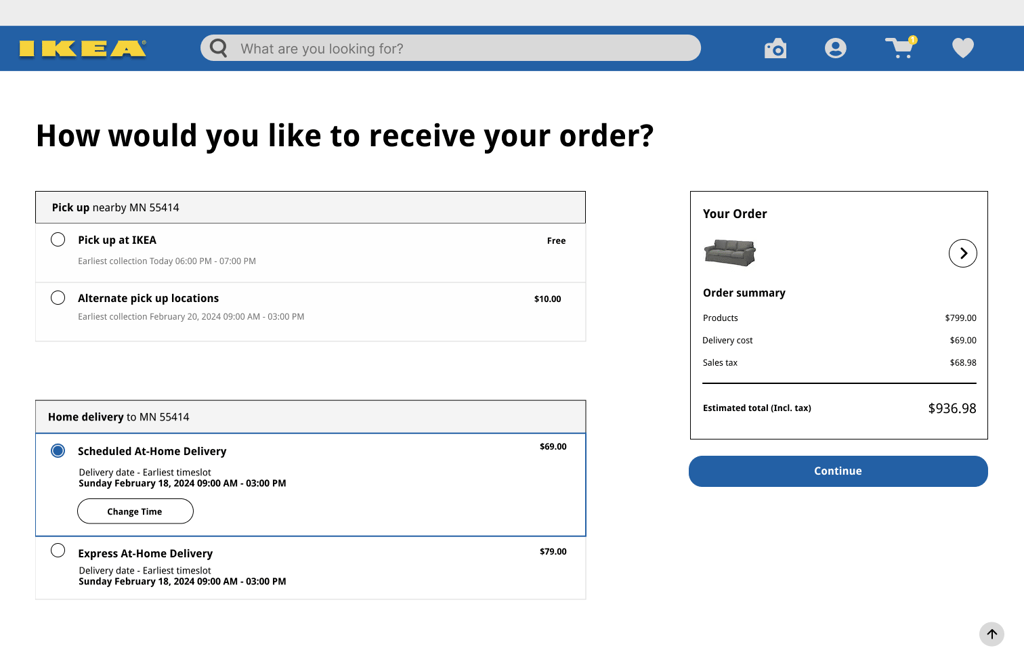Screen dimensions: 1024x665
Task: Click the Estimated total amount
Action: [x=952, y=408]
